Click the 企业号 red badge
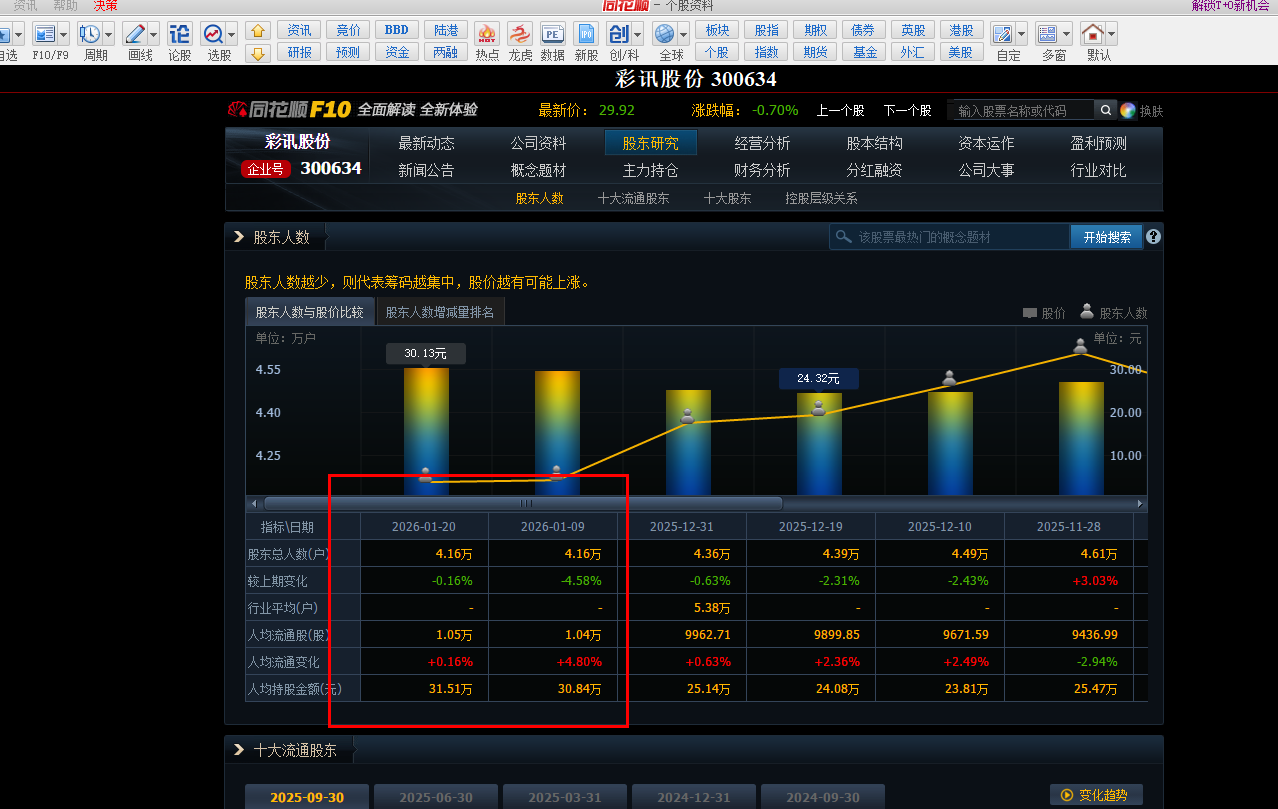This screenshot has width=1278, height=809. point(266,169)
